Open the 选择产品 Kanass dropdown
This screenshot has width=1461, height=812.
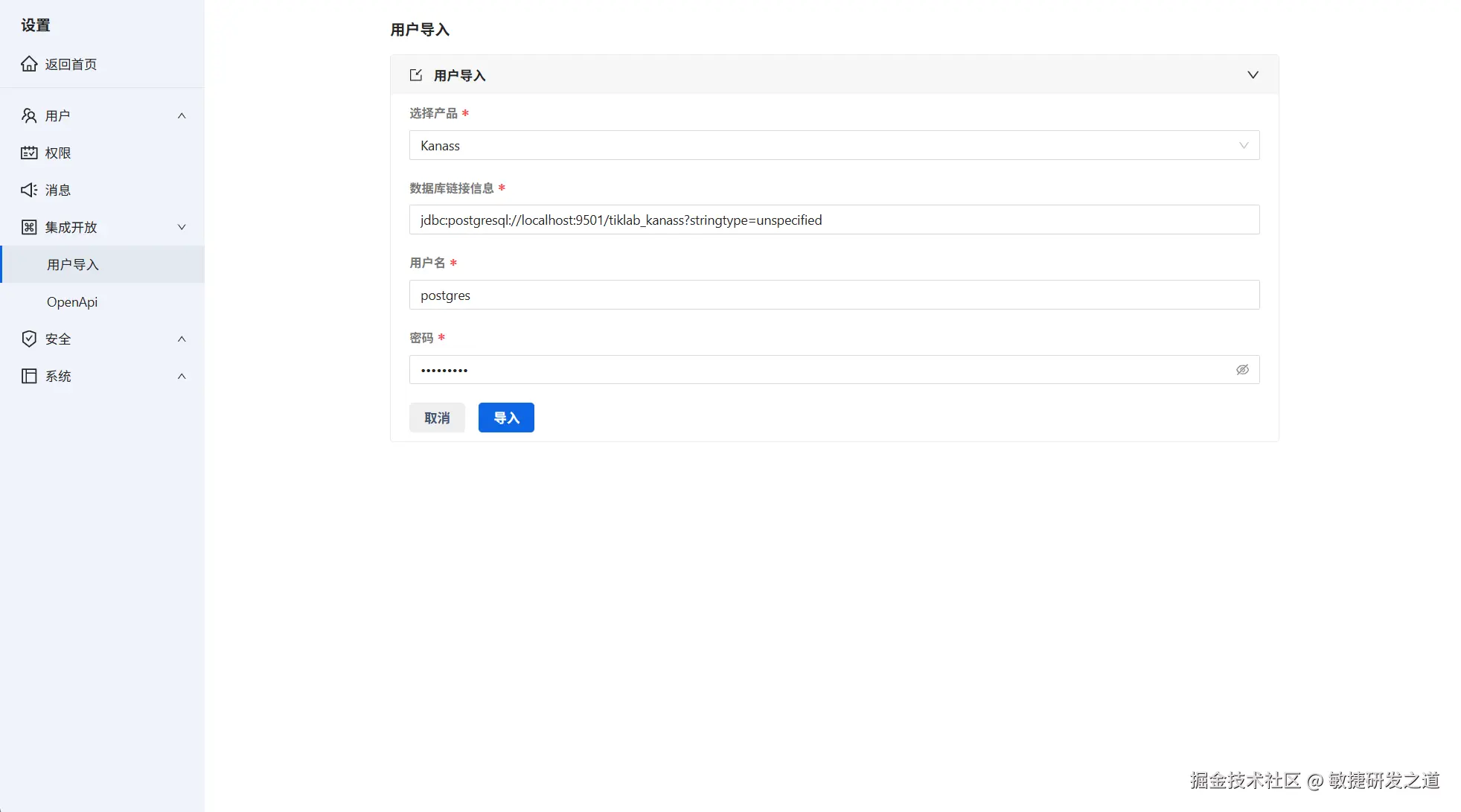point(834,146)
